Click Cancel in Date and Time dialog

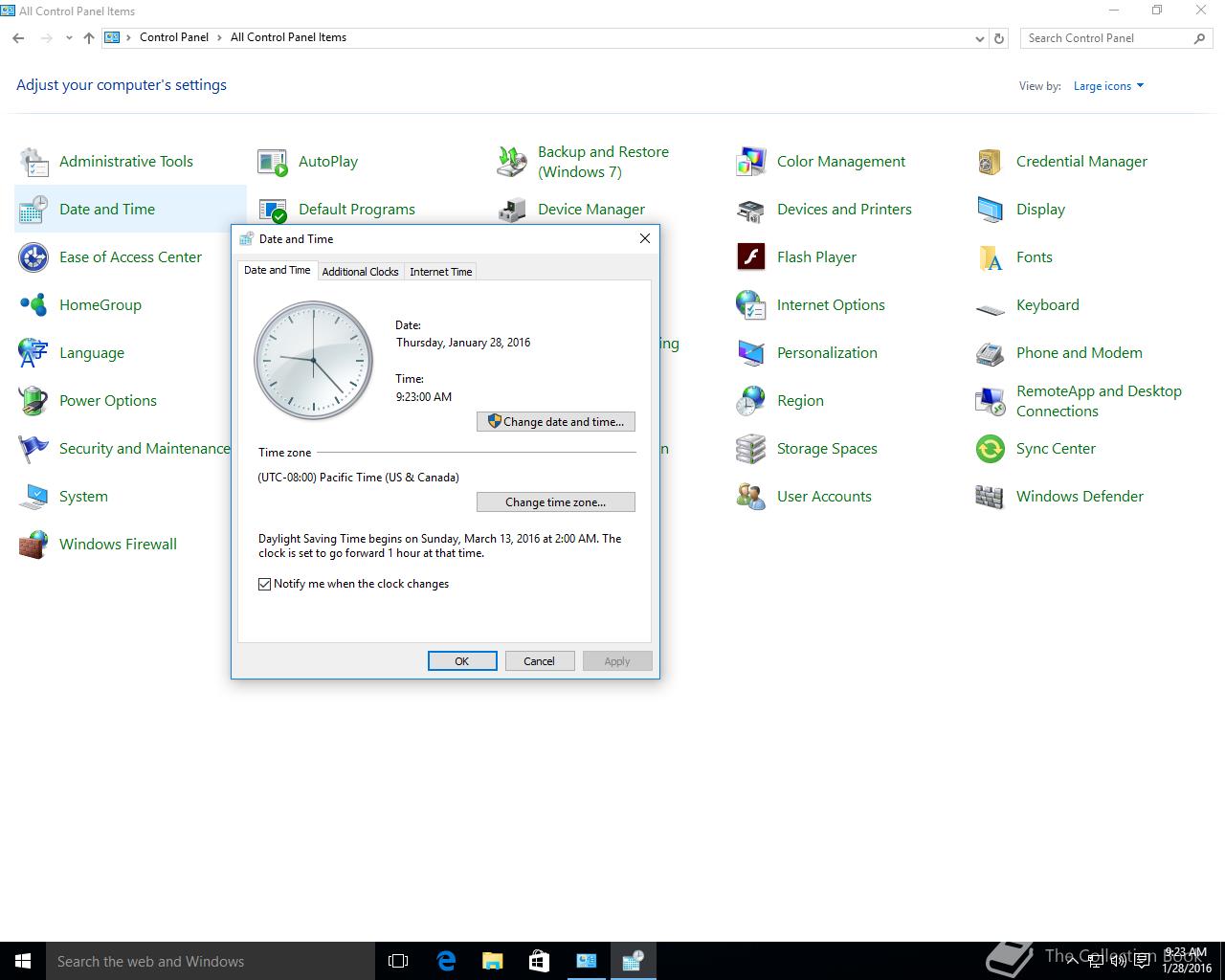click(539, 660)
